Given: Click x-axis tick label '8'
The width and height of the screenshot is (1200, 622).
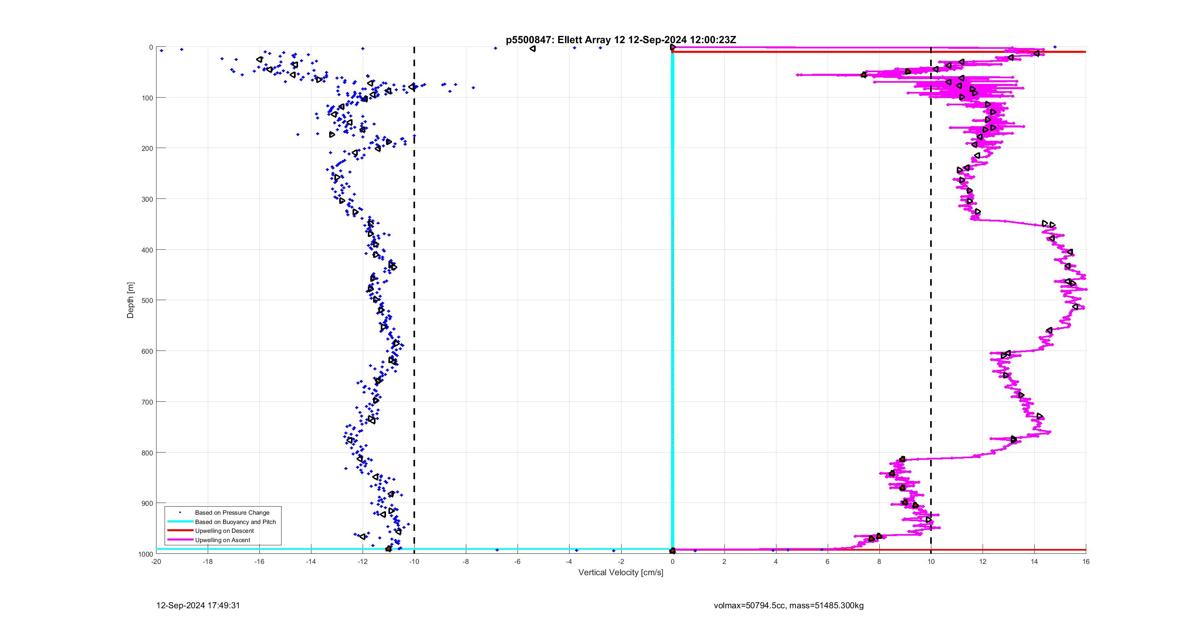Looking at the screenshot, I should pyautogui.click(x=879, y=561).
